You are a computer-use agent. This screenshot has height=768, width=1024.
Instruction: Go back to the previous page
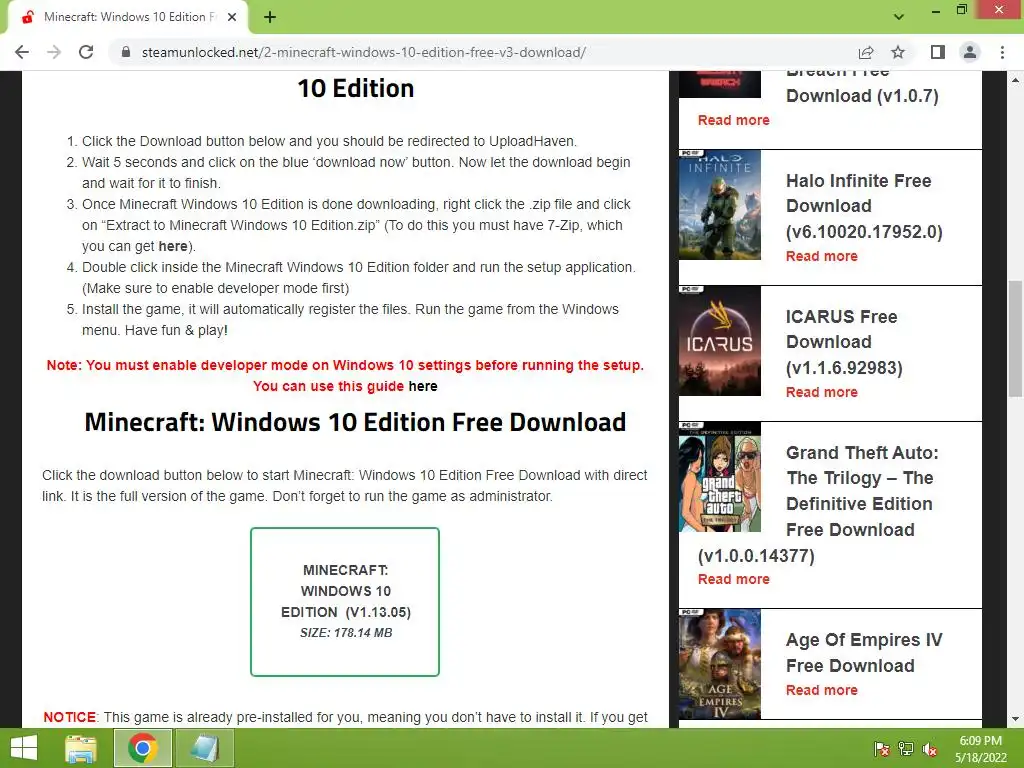22,52
